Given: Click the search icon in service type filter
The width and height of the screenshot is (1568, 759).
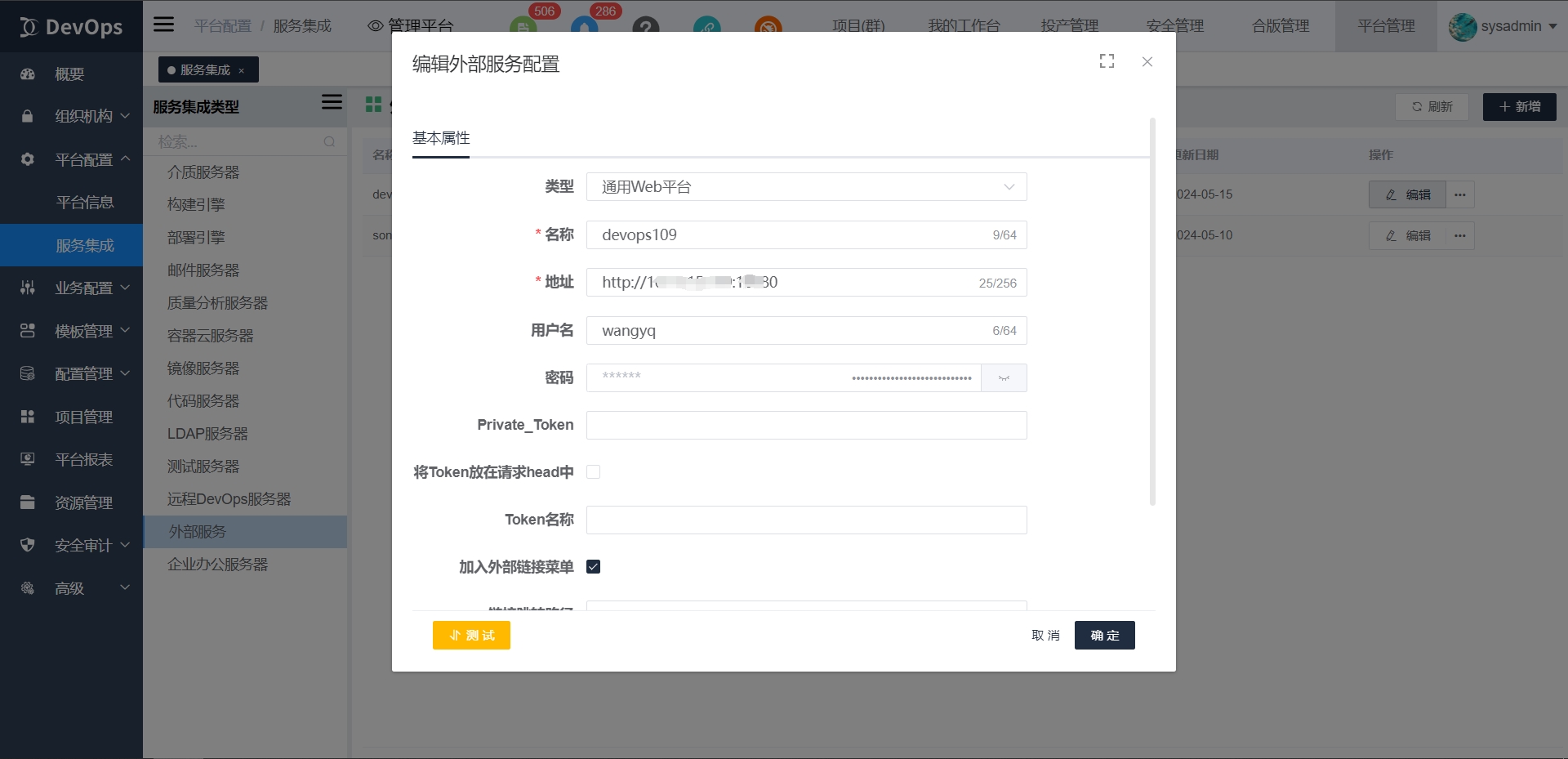Looking at the screenshot, I should click(329, 141).
